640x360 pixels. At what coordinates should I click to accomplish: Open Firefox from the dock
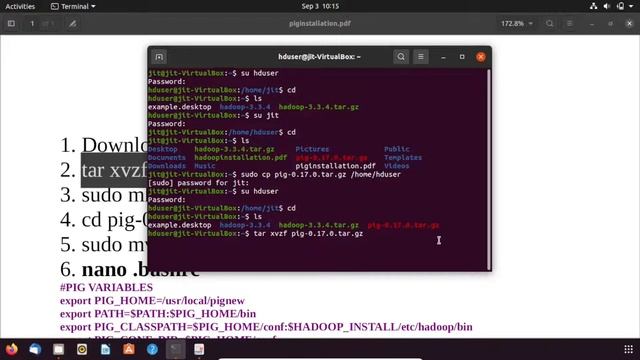click(11, 349)
